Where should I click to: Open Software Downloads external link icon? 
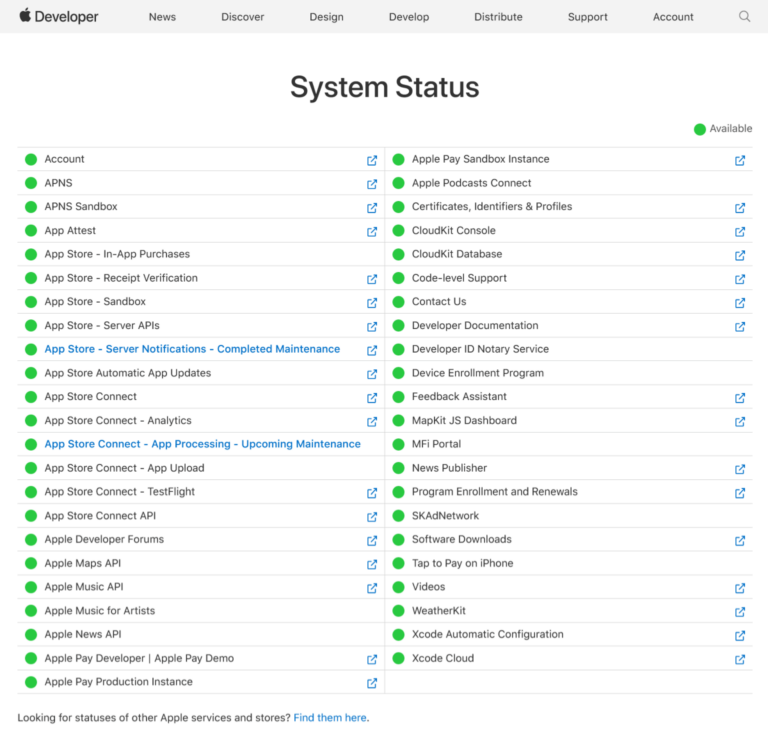[x=740, y=541]
